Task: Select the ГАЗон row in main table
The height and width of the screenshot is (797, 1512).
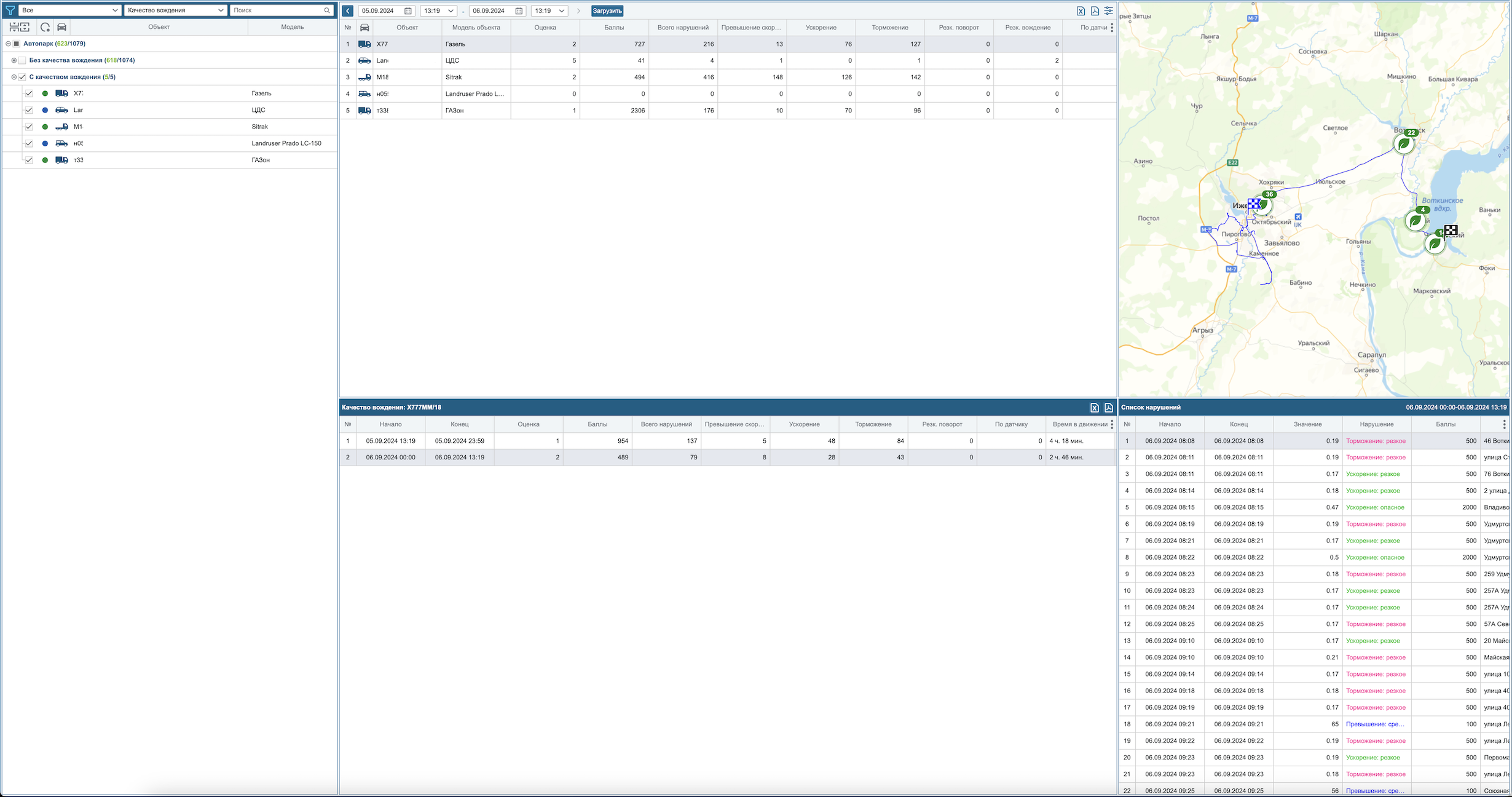Action: [454, 111]
